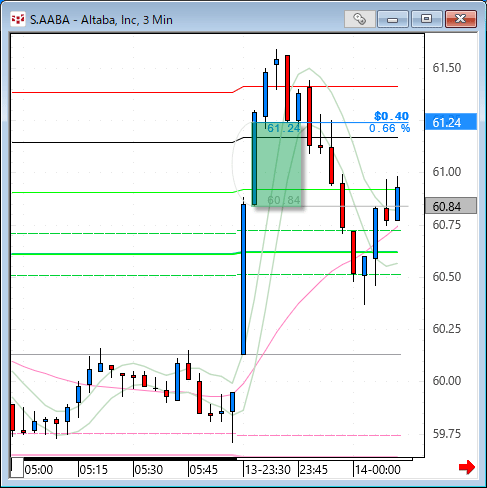487x488 pixels.
Task: Click the 13-23:30 time label
Action: pos(268,470)
